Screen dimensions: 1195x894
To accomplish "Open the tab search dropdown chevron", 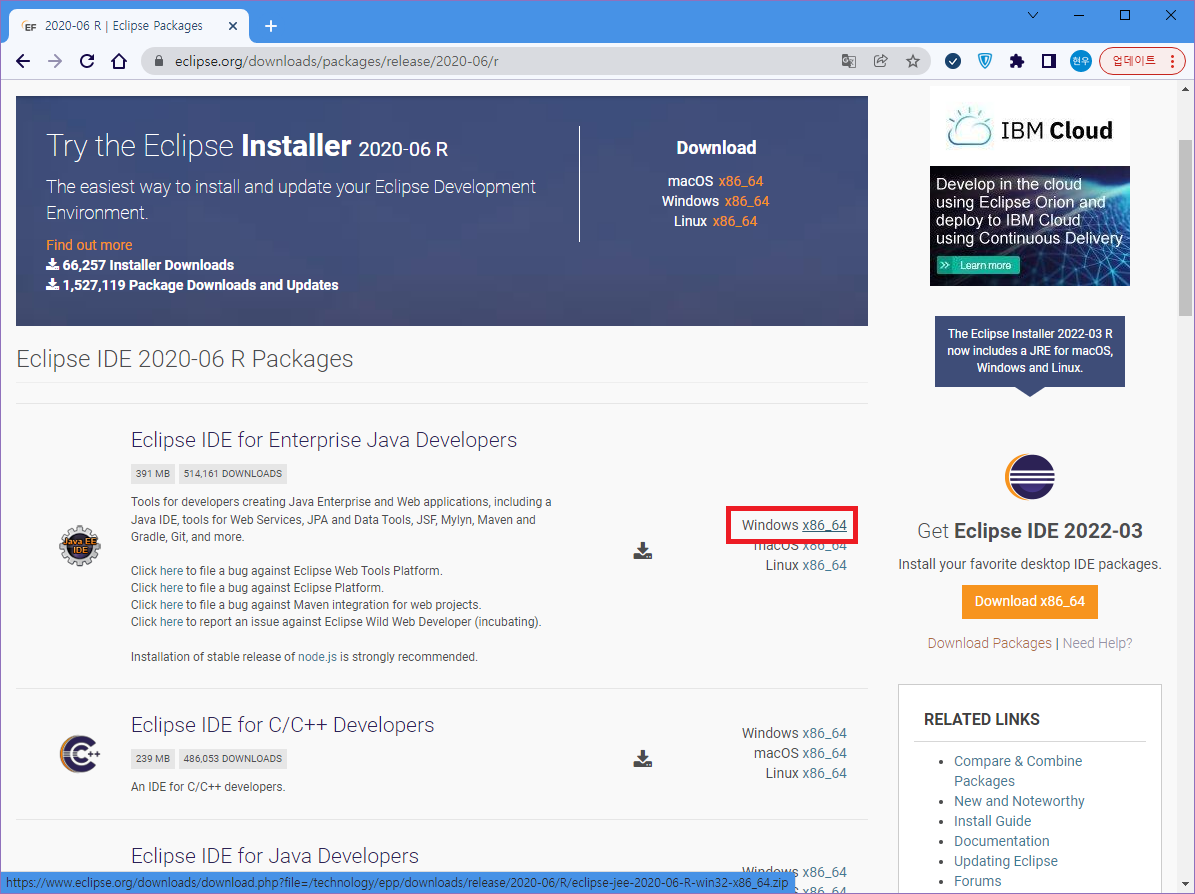I will [x=1033, y=15].
